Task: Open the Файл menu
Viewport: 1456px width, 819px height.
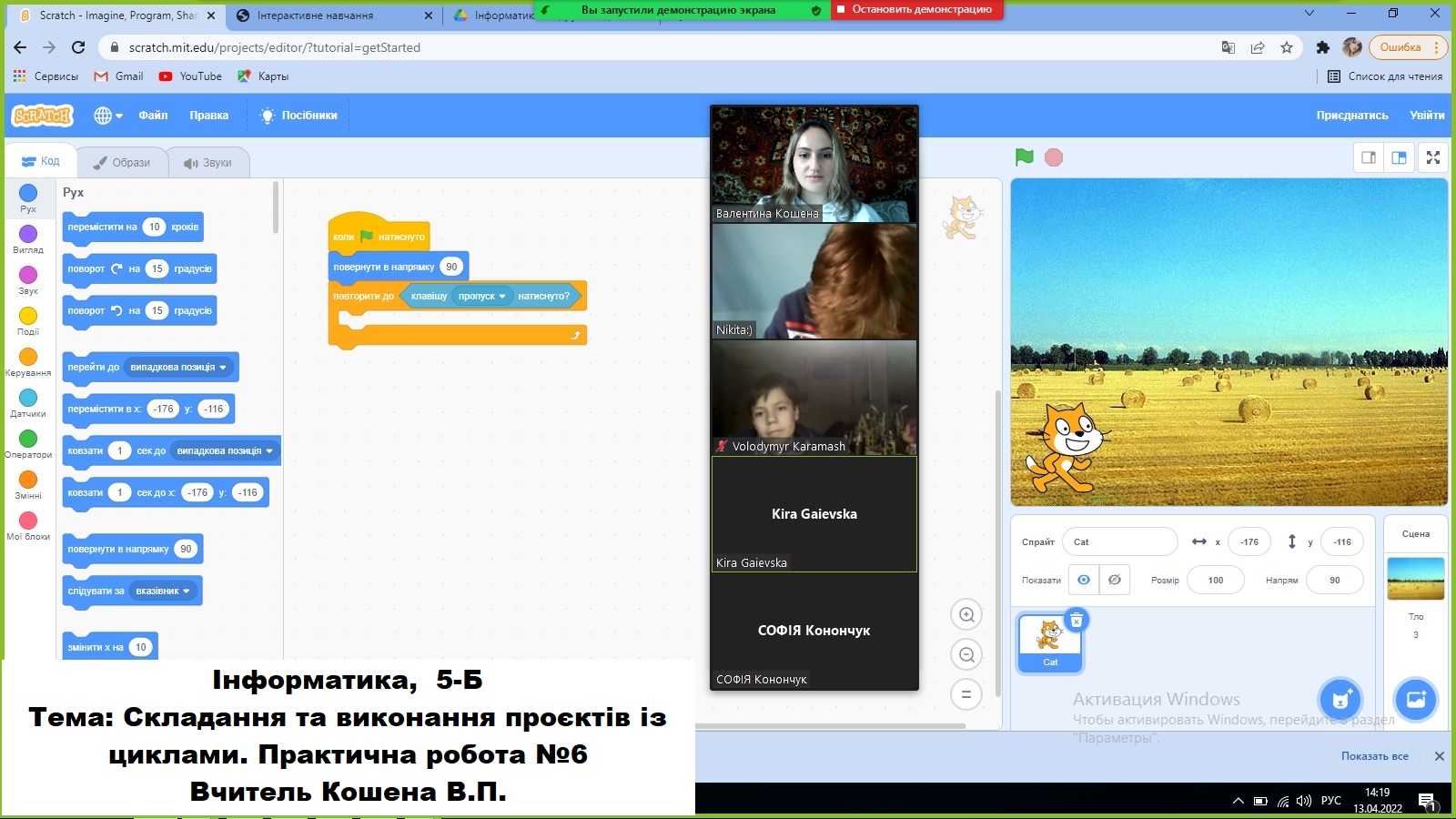Action: 153,116
